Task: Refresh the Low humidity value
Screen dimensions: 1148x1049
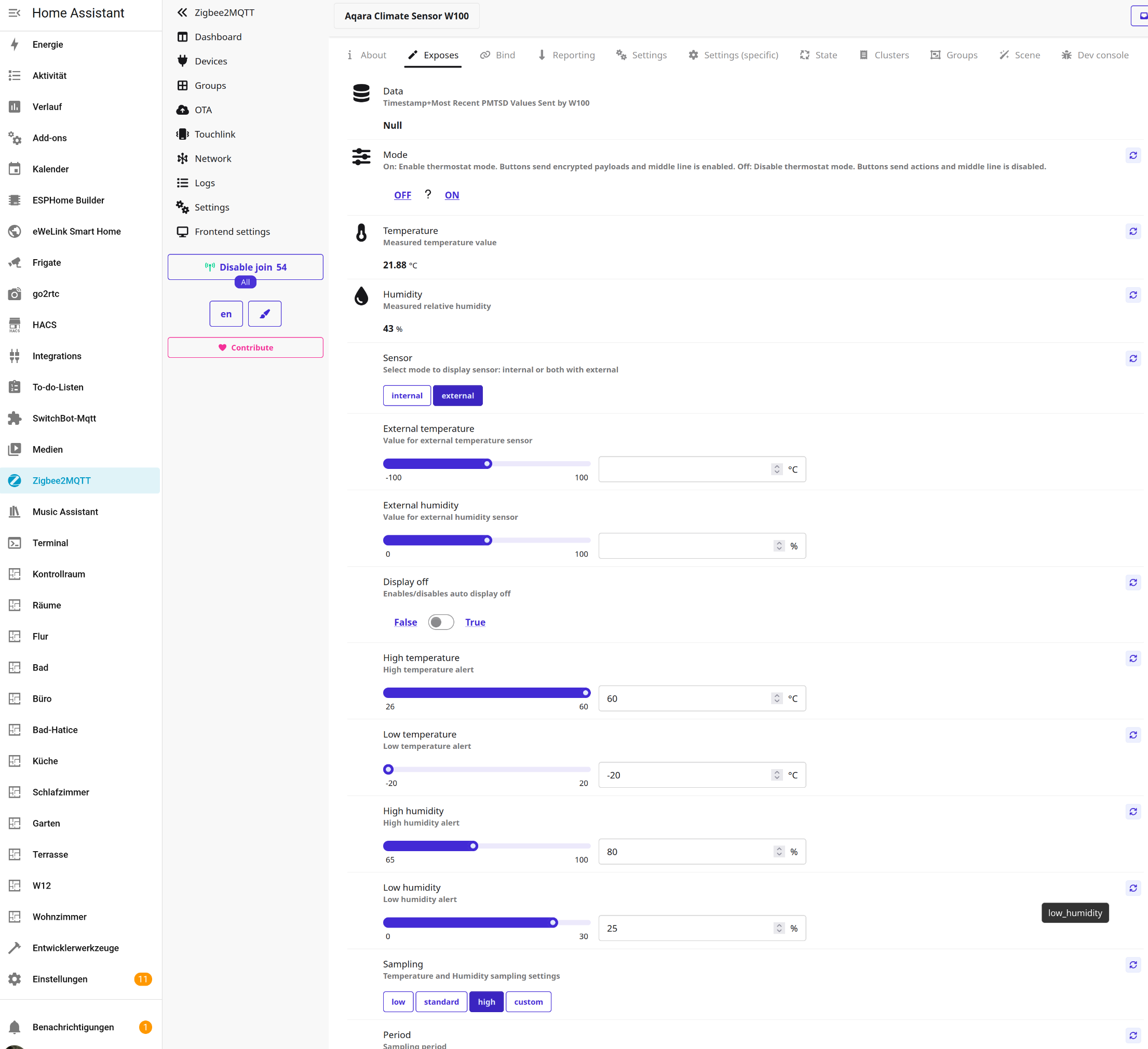Action: [1132, 888]
